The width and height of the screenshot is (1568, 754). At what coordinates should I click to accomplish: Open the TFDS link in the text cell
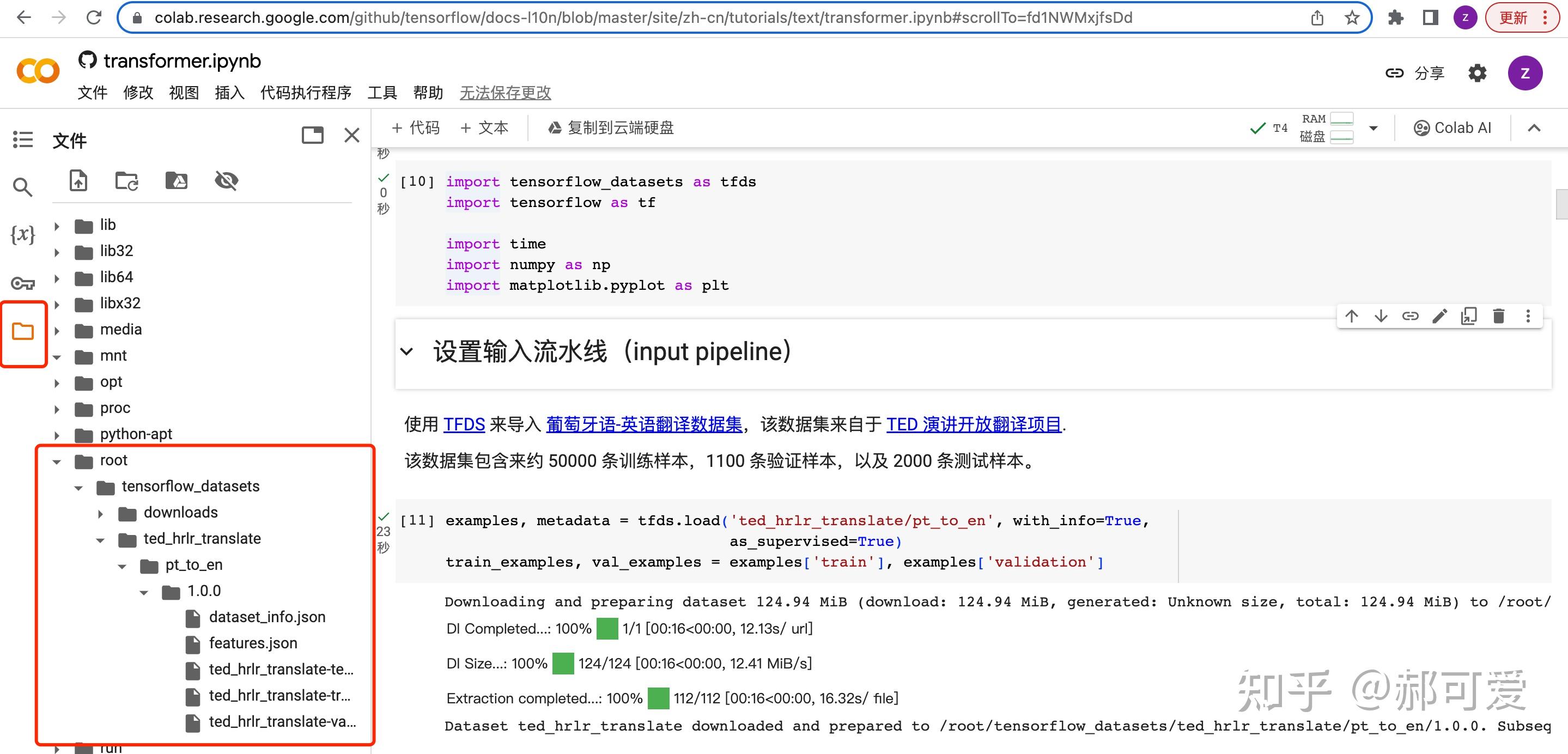click(464, 425)
